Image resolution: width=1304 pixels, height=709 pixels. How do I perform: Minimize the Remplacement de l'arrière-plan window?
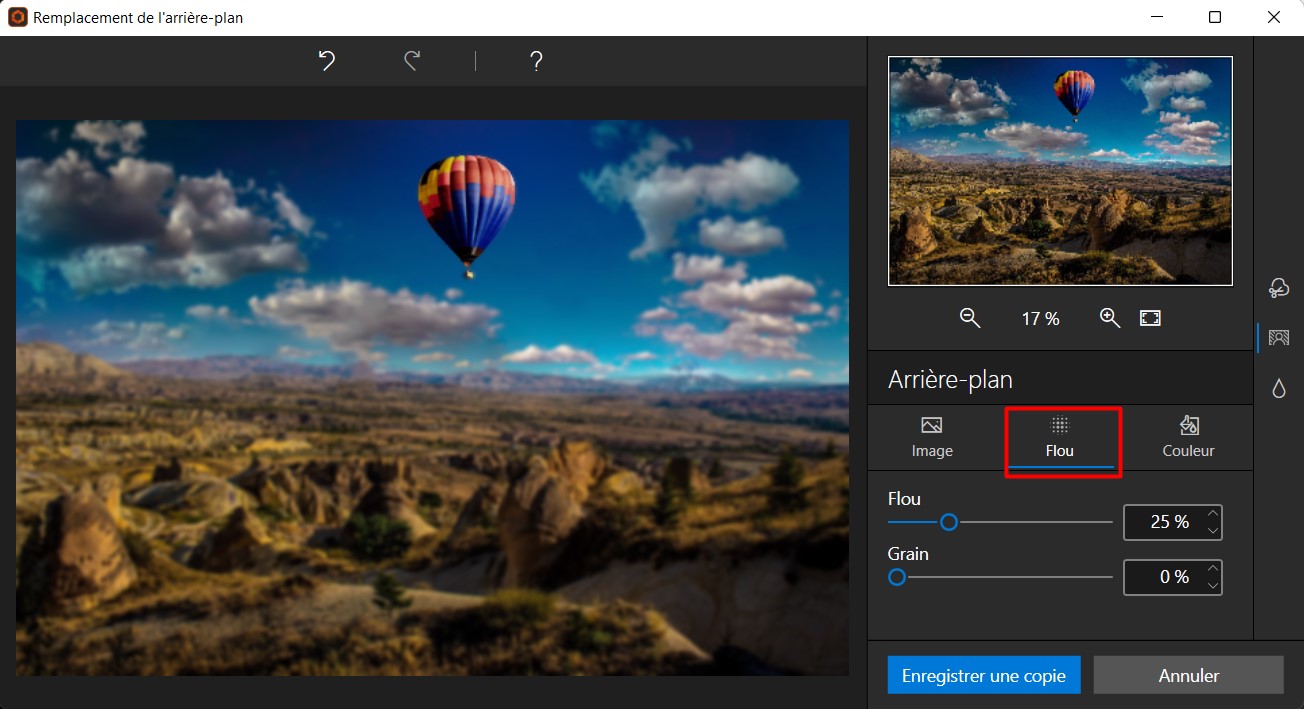[1157, 17]
